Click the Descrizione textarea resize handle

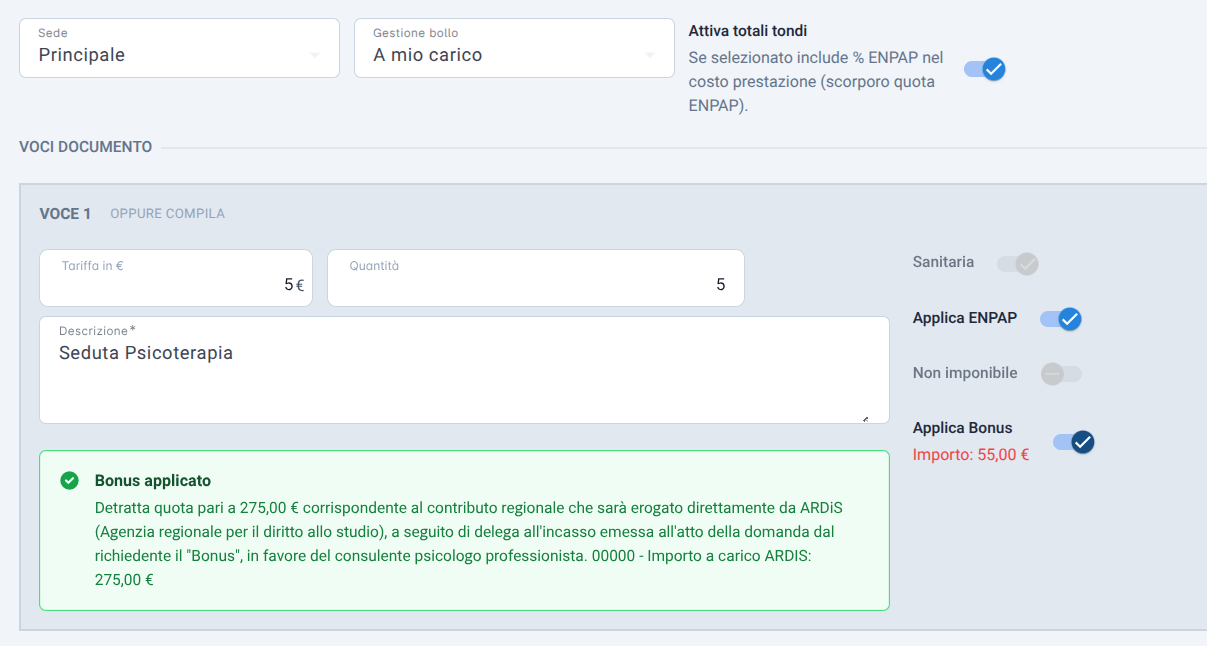point(865,419)
